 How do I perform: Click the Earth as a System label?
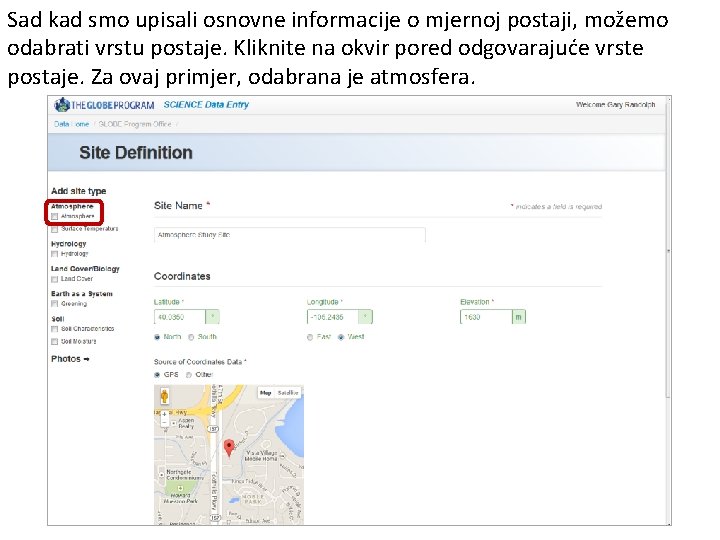(82, 294)
